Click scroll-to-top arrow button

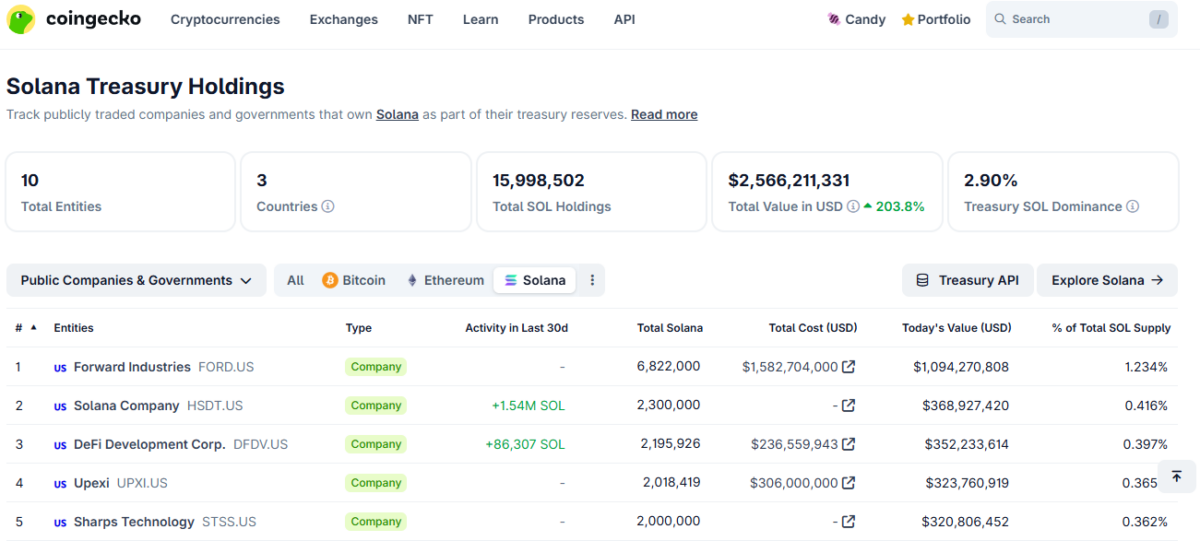(1177, 476)
